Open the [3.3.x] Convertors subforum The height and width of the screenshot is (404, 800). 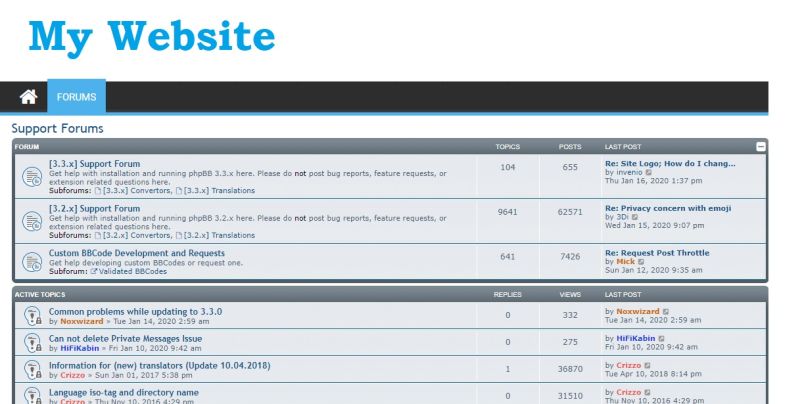click(x=137, y=191)
